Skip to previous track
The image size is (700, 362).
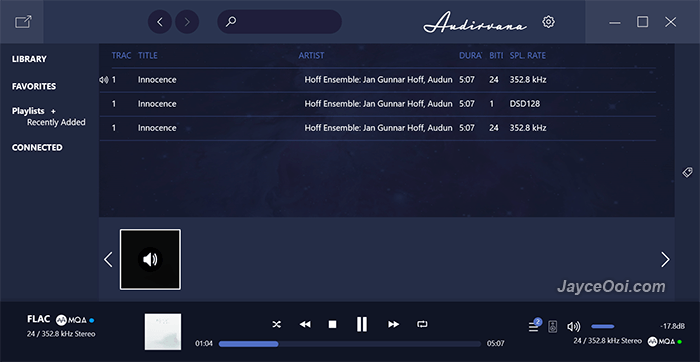[x=305, y=325]
